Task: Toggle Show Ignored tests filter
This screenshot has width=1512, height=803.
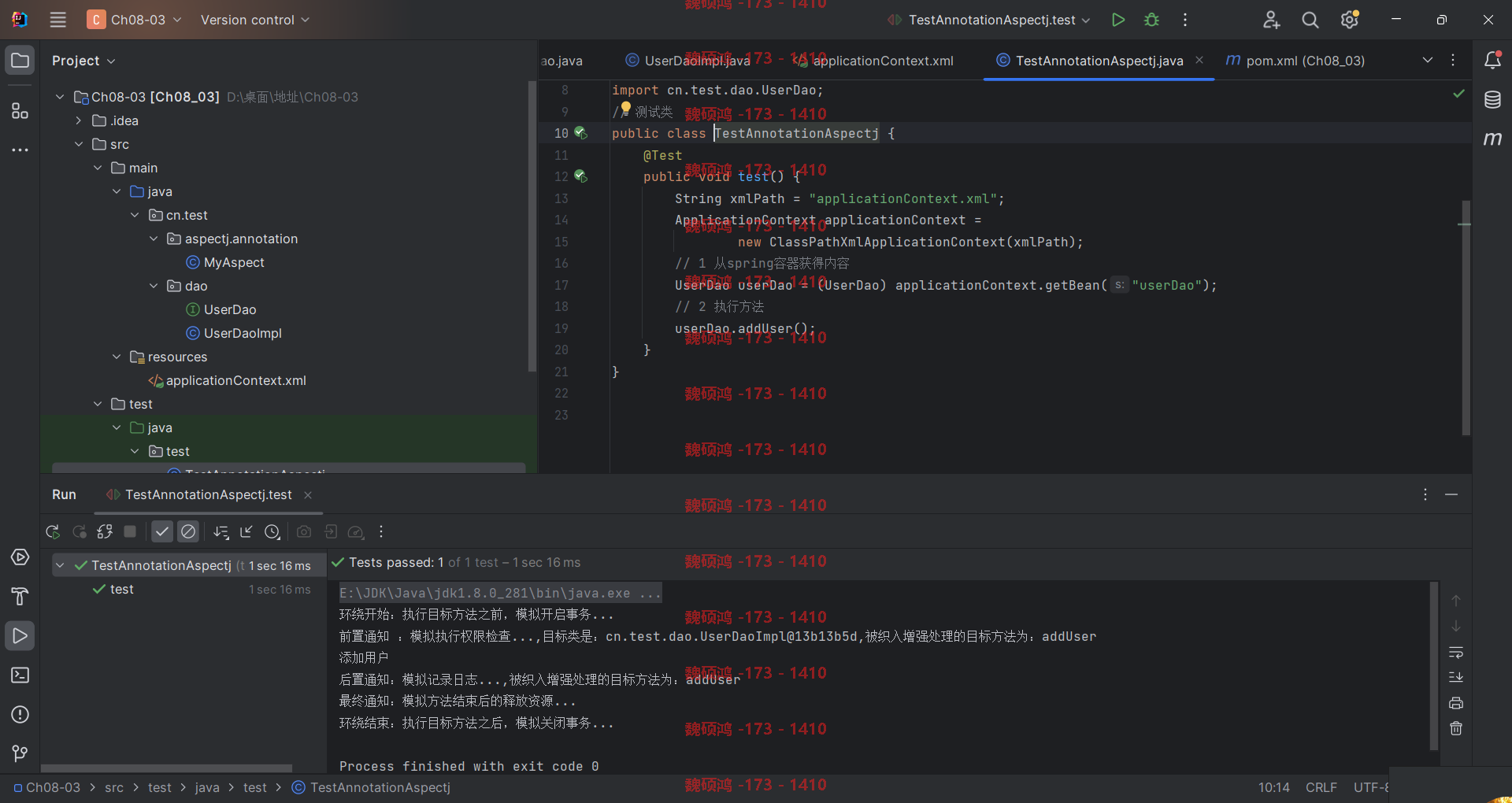Action: click(187, 532)
